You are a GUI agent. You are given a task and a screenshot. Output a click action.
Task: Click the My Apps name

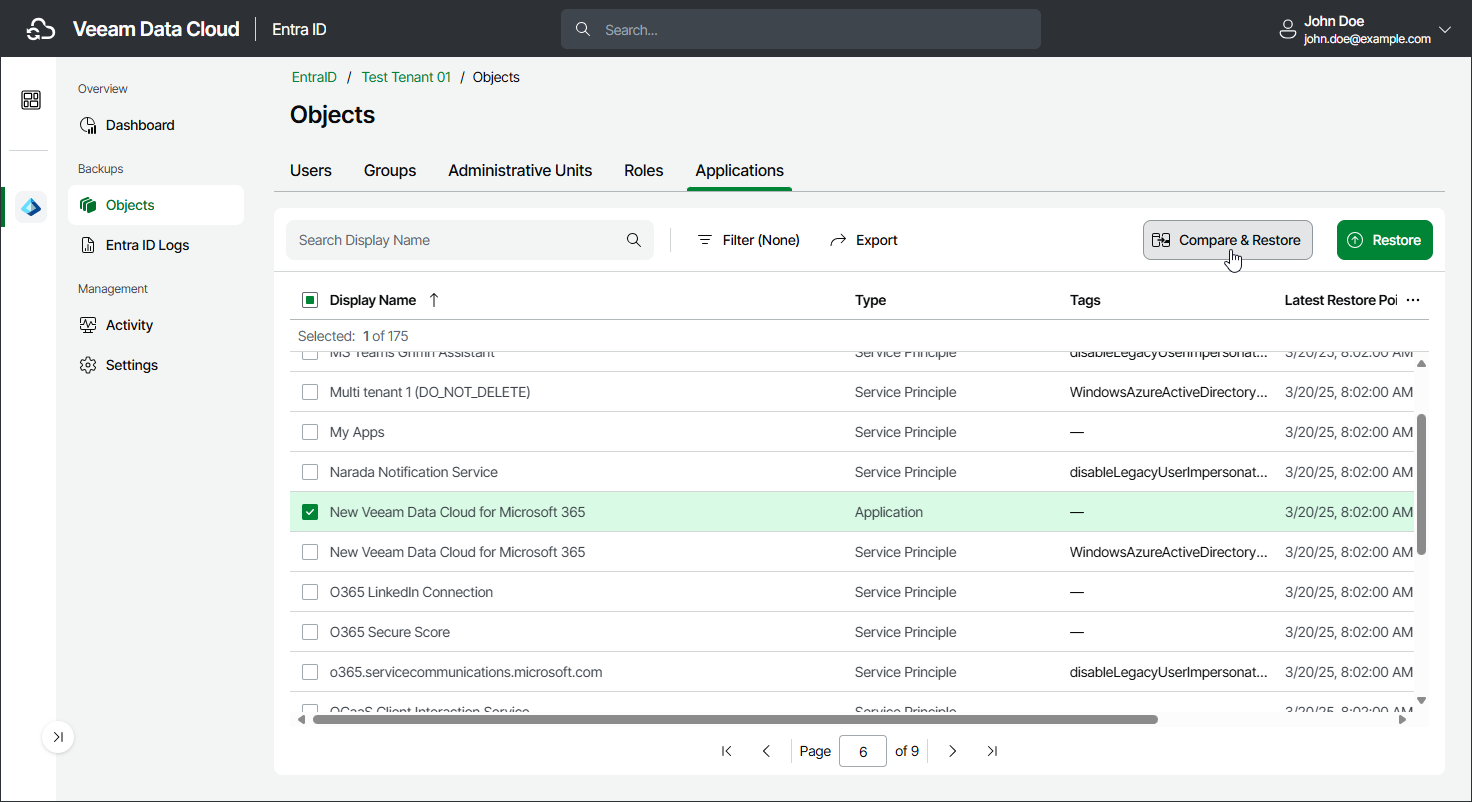(357, 432)
